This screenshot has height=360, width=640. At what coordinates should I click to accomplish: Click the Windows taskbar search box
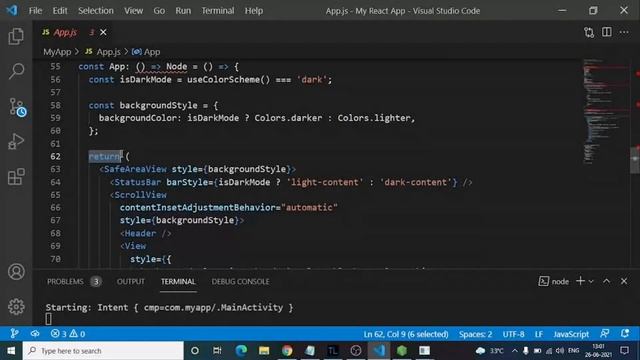(x=103, y=351)
